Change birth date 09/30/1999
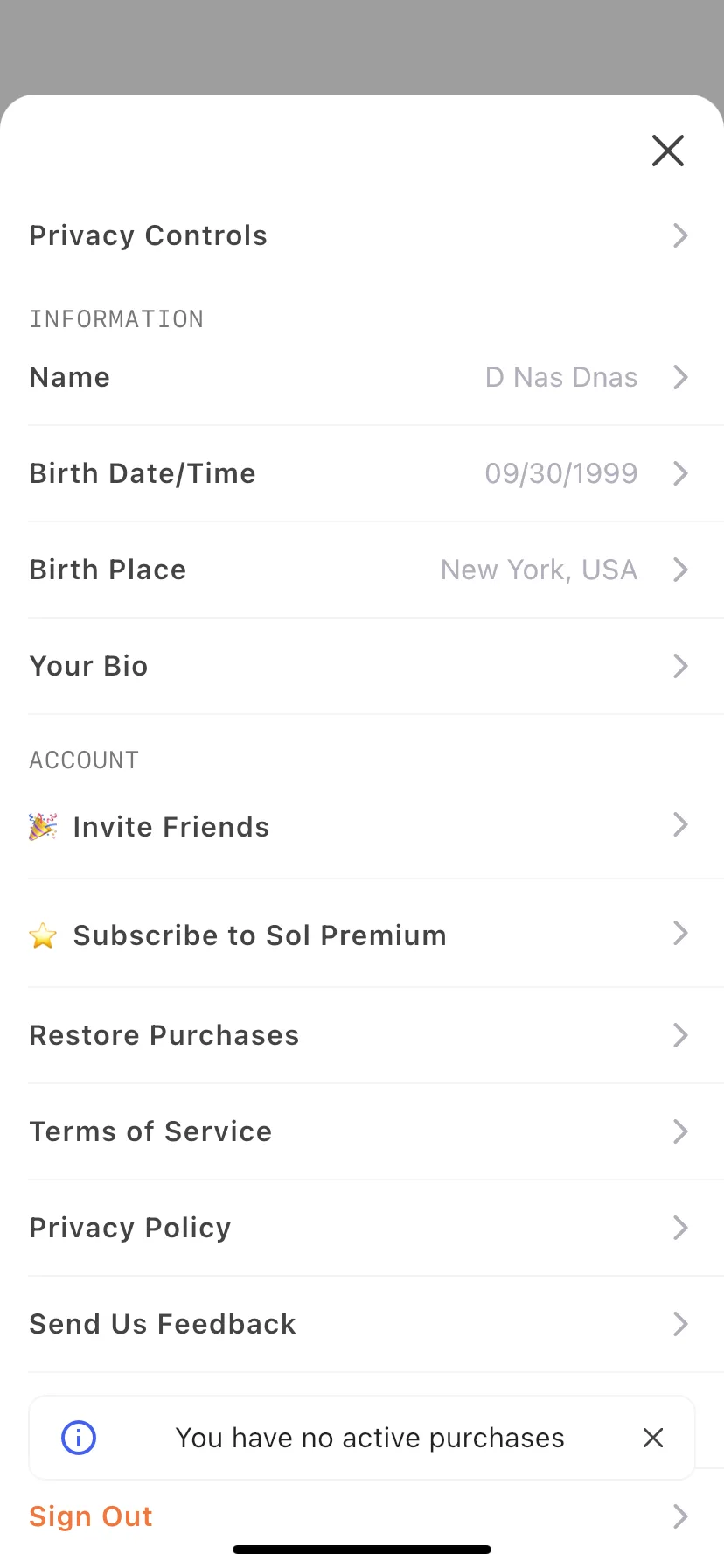The width and height of the screenshot is (724, 1568). [x=561, y=473]
